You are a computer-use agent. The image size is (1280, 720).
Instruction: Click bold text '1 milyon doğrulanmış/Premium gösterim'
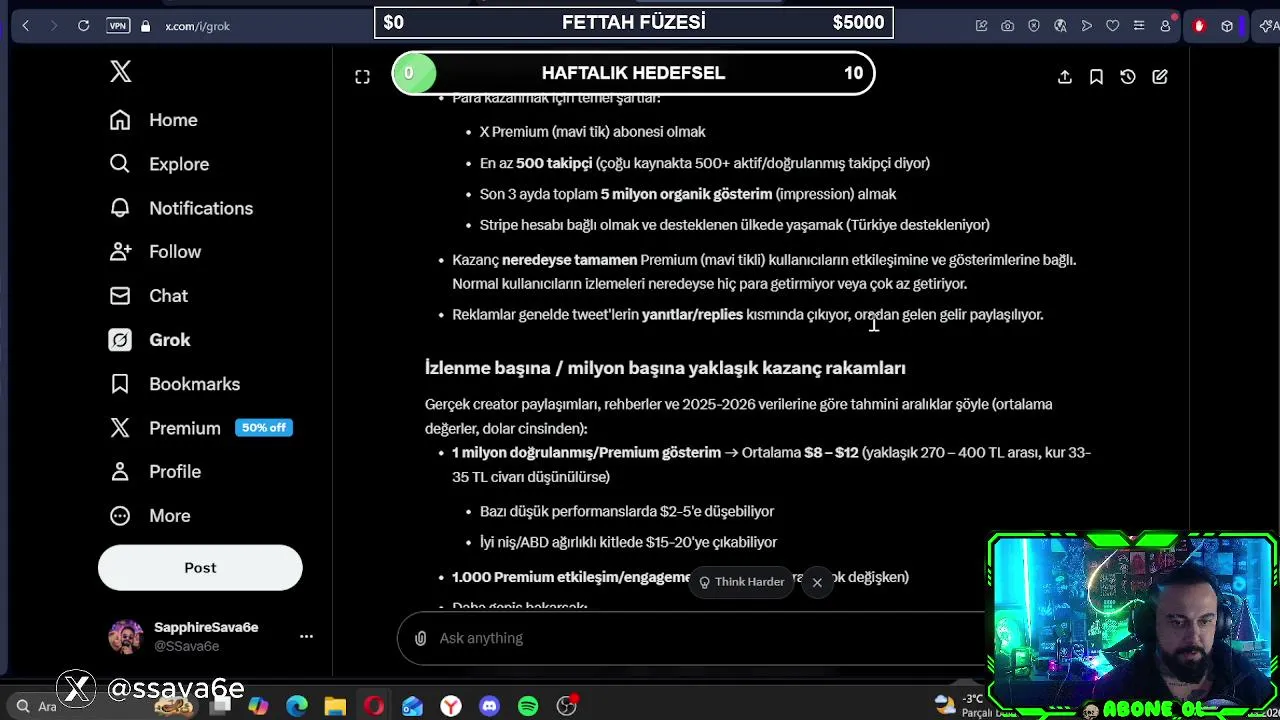pyautogui.click(x=586, y=453)
